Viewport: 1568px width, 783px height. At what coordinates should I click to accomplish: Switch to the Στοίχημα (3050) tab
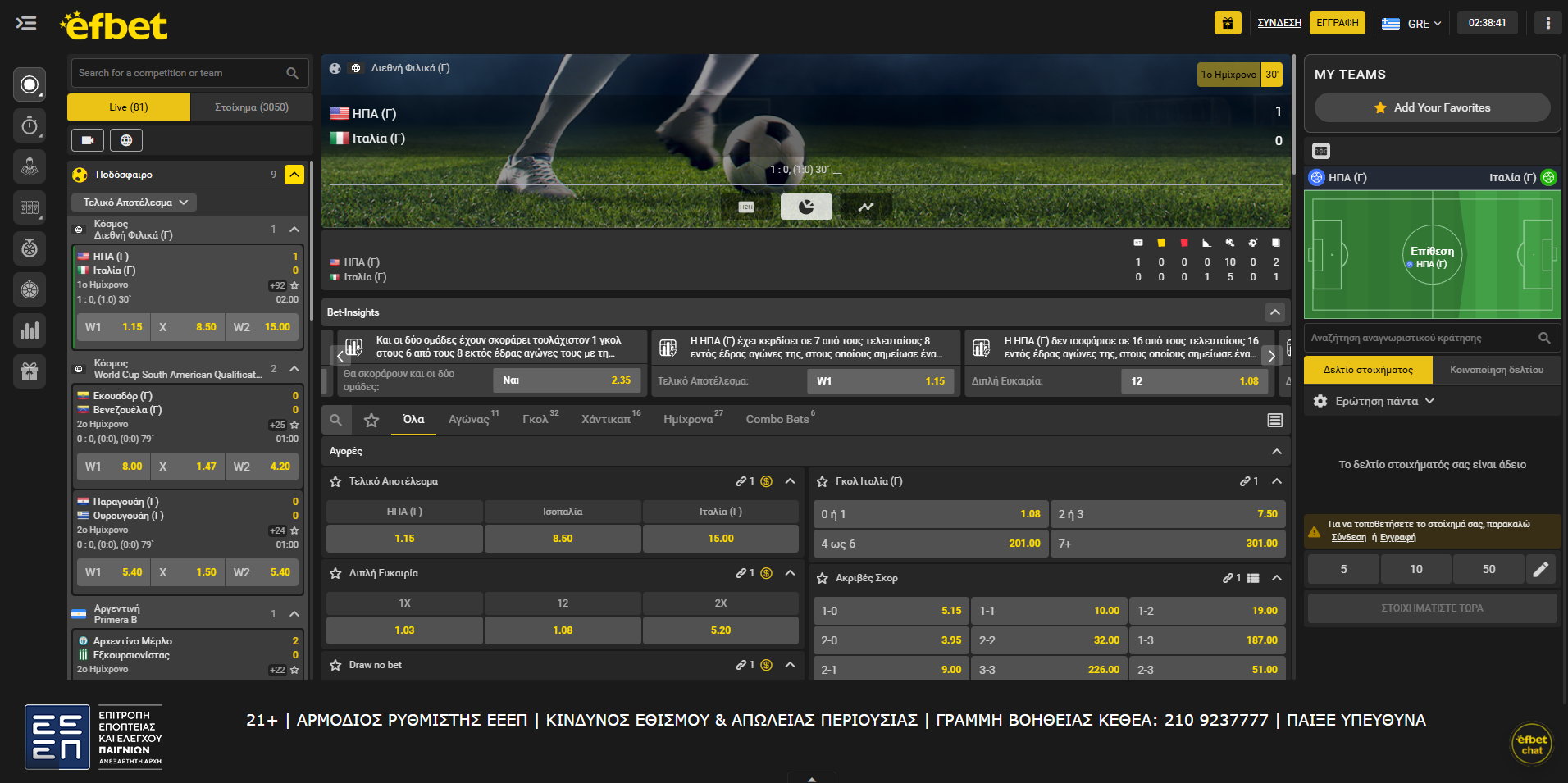click(x=251, y=107)
